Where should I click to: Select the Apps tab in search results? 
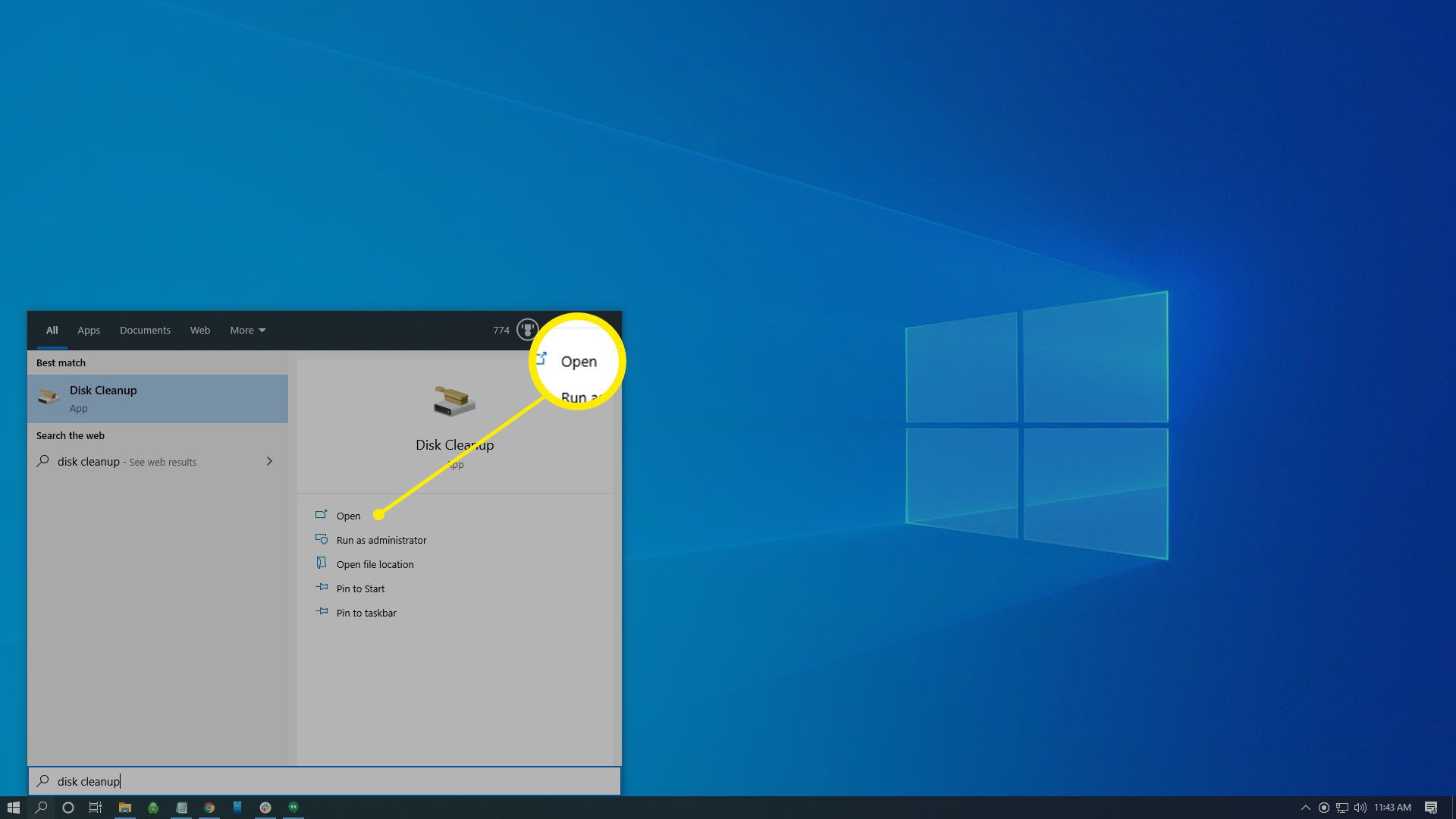pyautogui.click(x=89, y=329)
